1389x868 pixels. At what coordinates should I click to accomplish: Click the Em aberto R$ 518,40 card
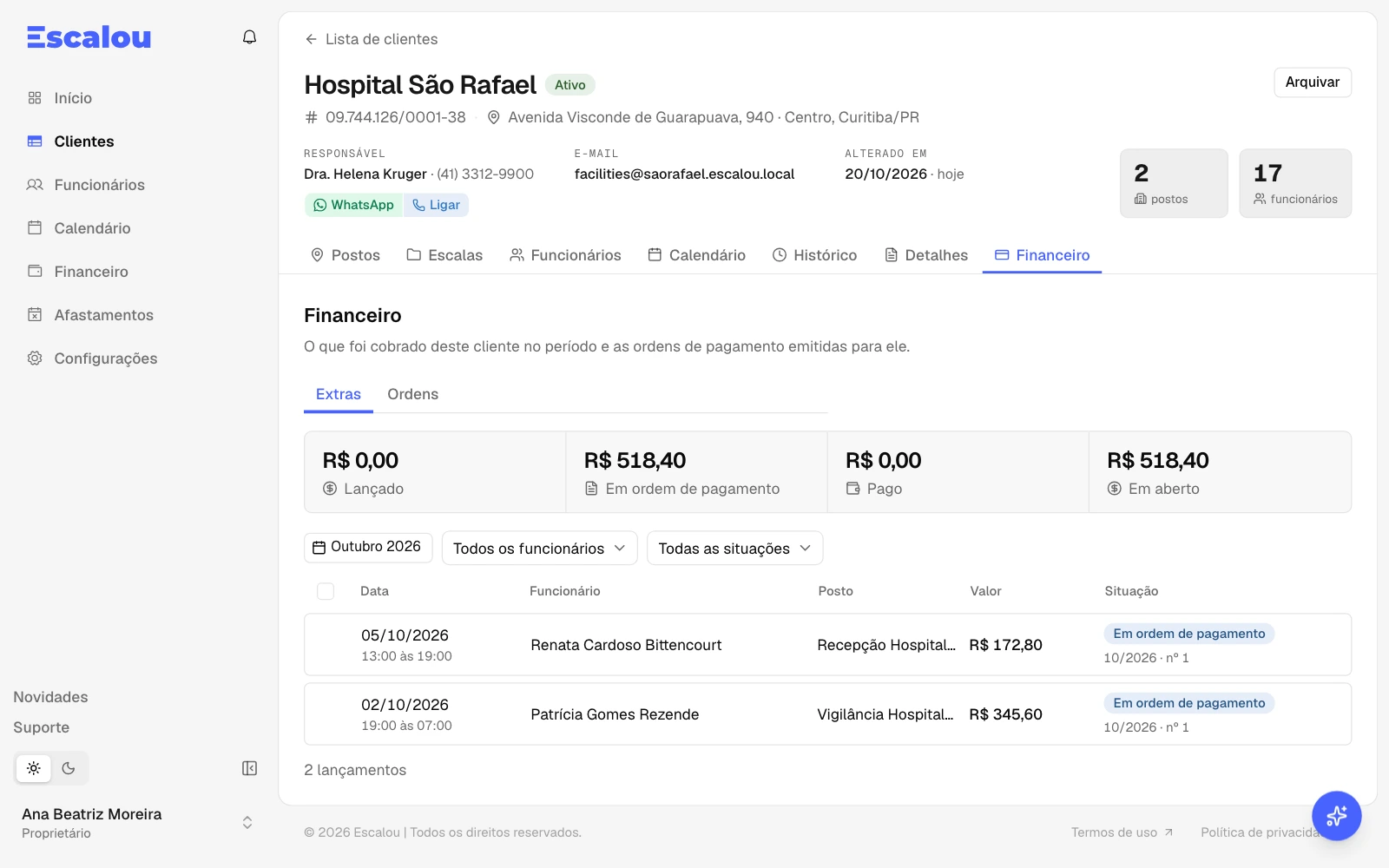[x=1220, y=472]
